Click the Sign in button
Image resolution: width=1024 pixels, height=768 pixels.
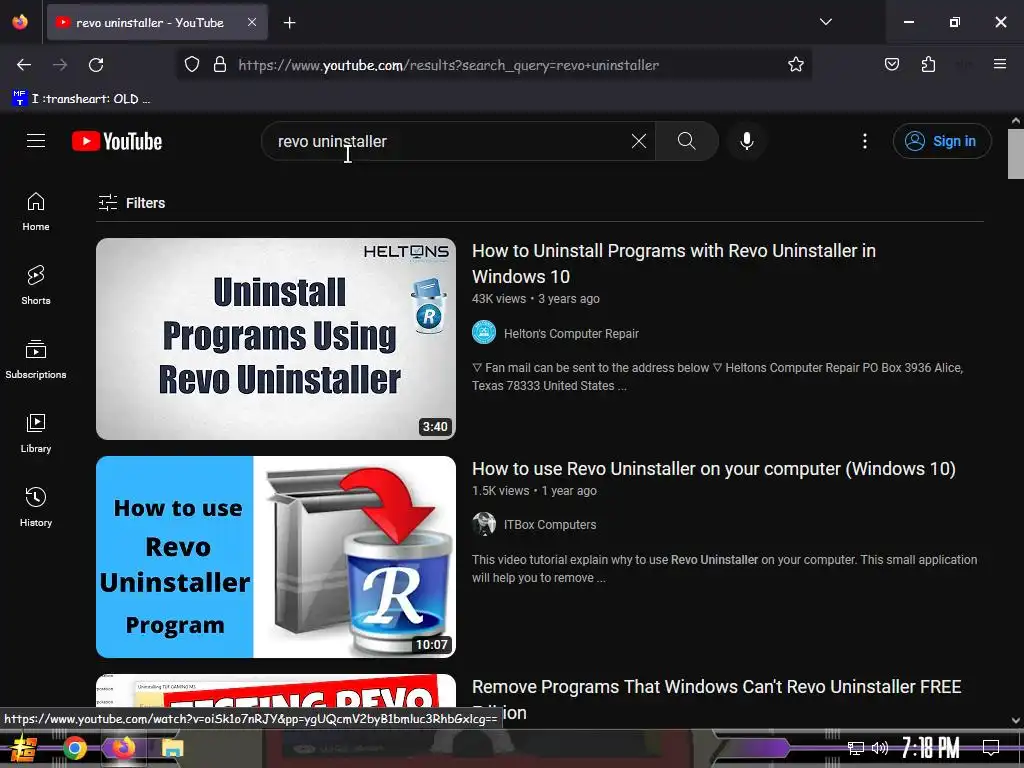coord(942,141)
